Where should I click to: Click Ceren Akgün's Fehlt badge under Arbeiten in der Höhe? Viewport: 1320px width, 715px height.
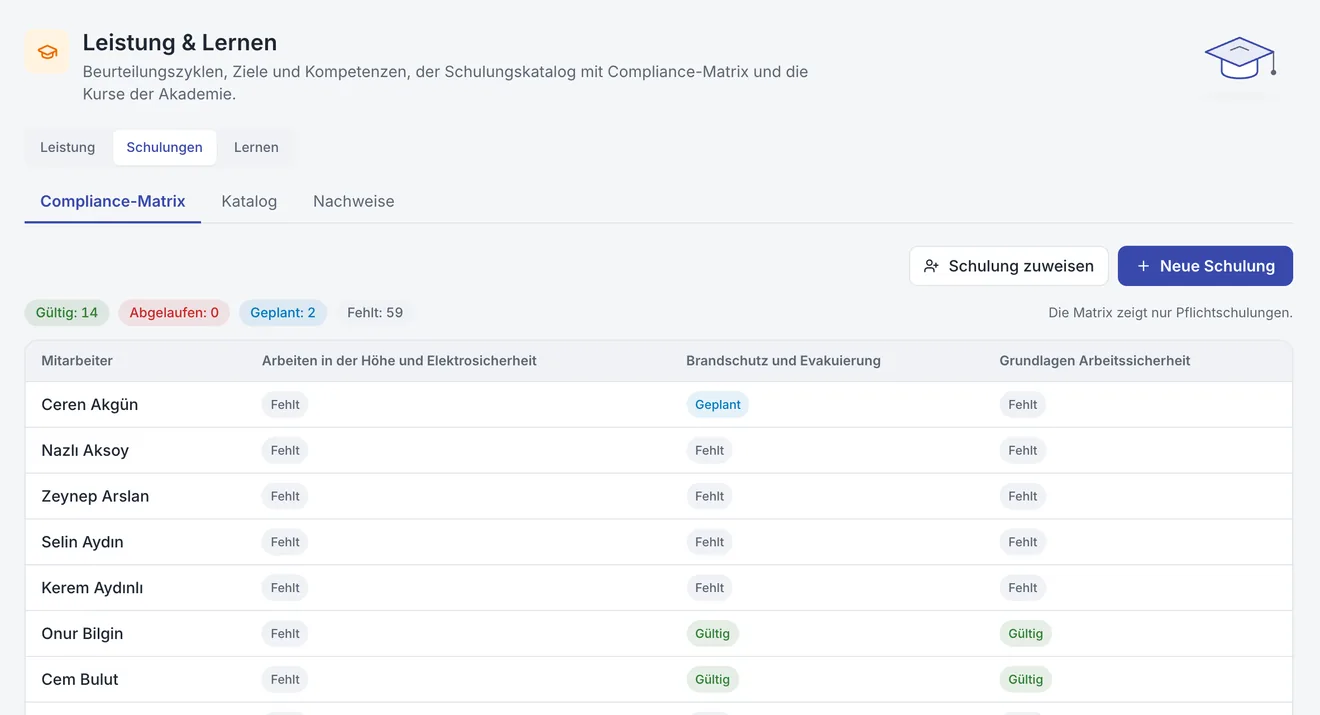tap(285, 405)
